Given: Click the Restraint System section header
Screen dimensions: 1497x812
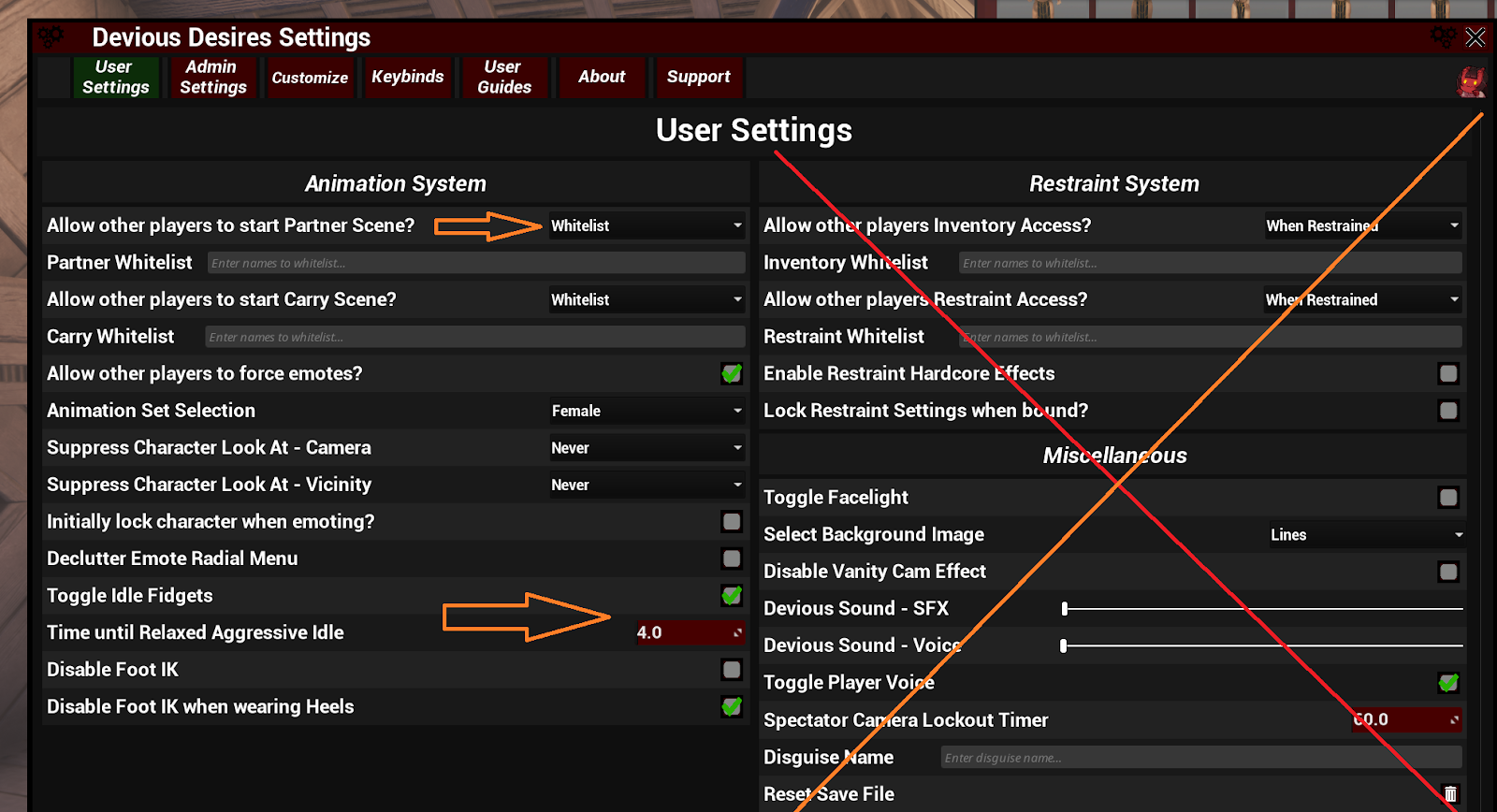Looking at the screenshot, I should click(1114, 183).
